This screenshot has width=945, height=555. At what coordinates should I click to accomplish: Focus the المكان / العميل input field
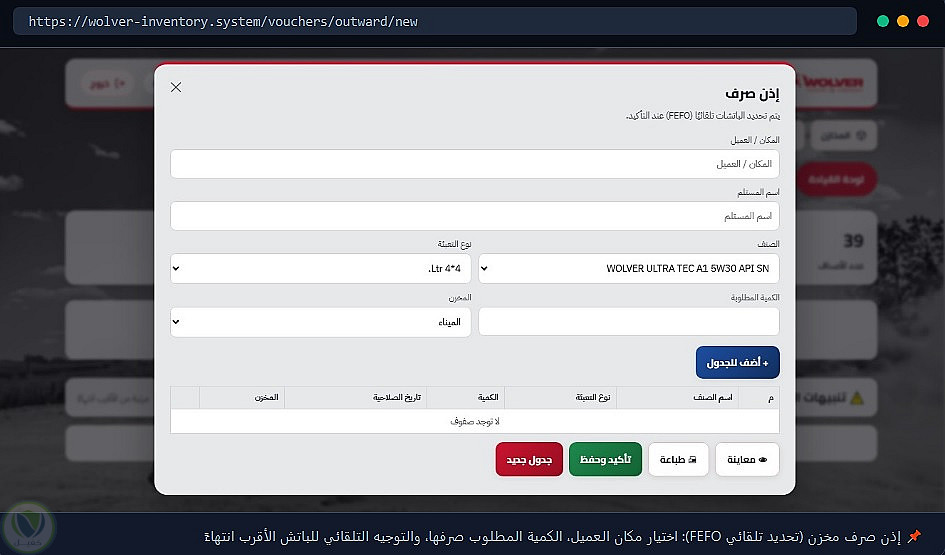[475, 164]
